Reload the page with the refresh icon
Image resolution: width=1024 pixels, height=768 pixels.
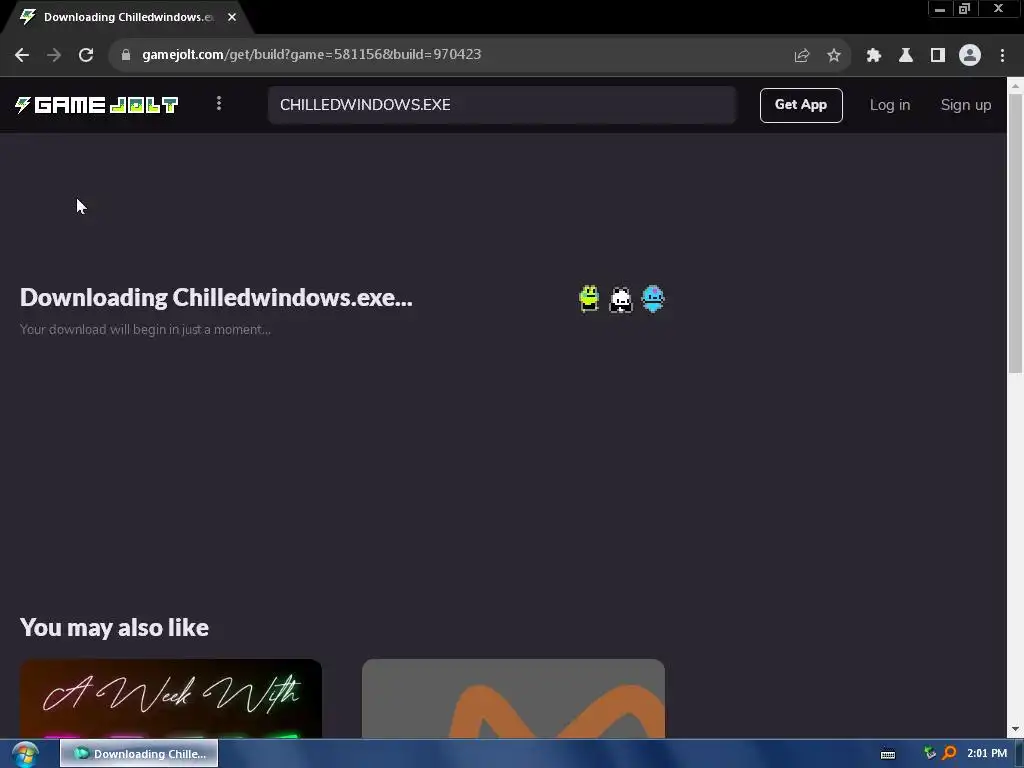[x=86, y=55]
